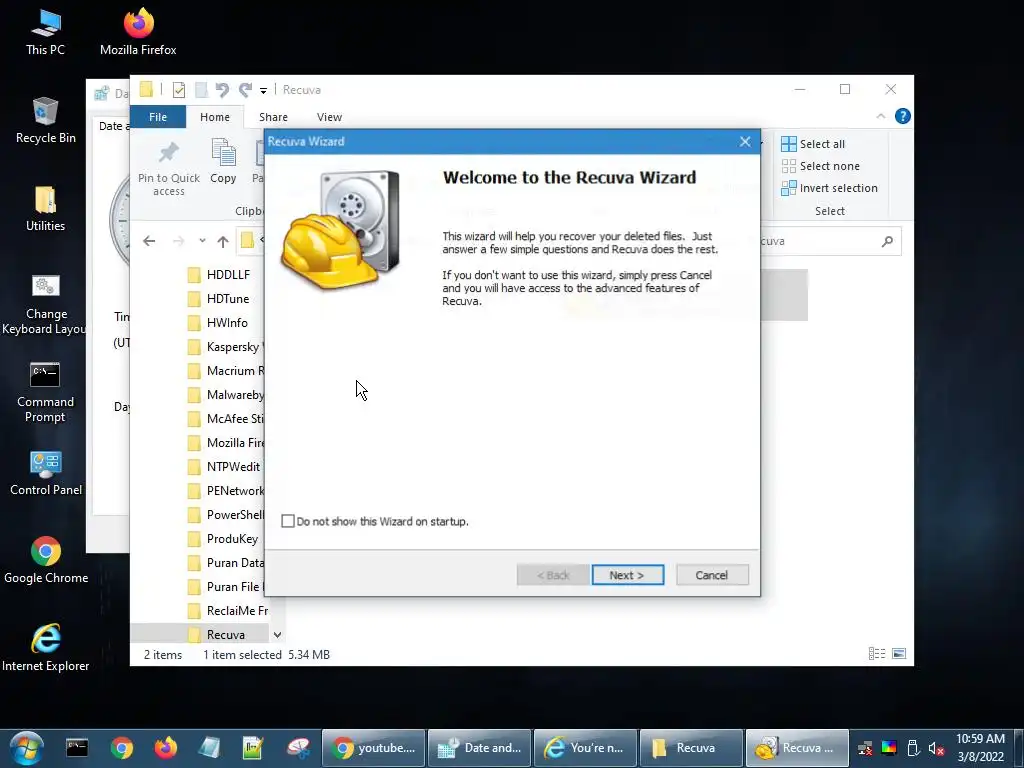Screen dimensions: 1024x768
Task: Click Properties icon in quick access toolbar
Action: tap(178, 90)
